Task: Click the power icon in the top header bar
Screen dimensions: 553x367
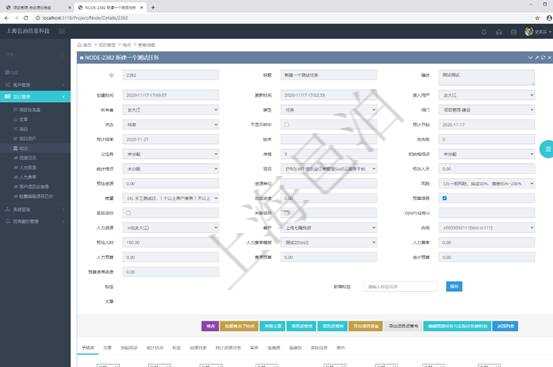Action: pyautogui.click(x=484, y=32)
